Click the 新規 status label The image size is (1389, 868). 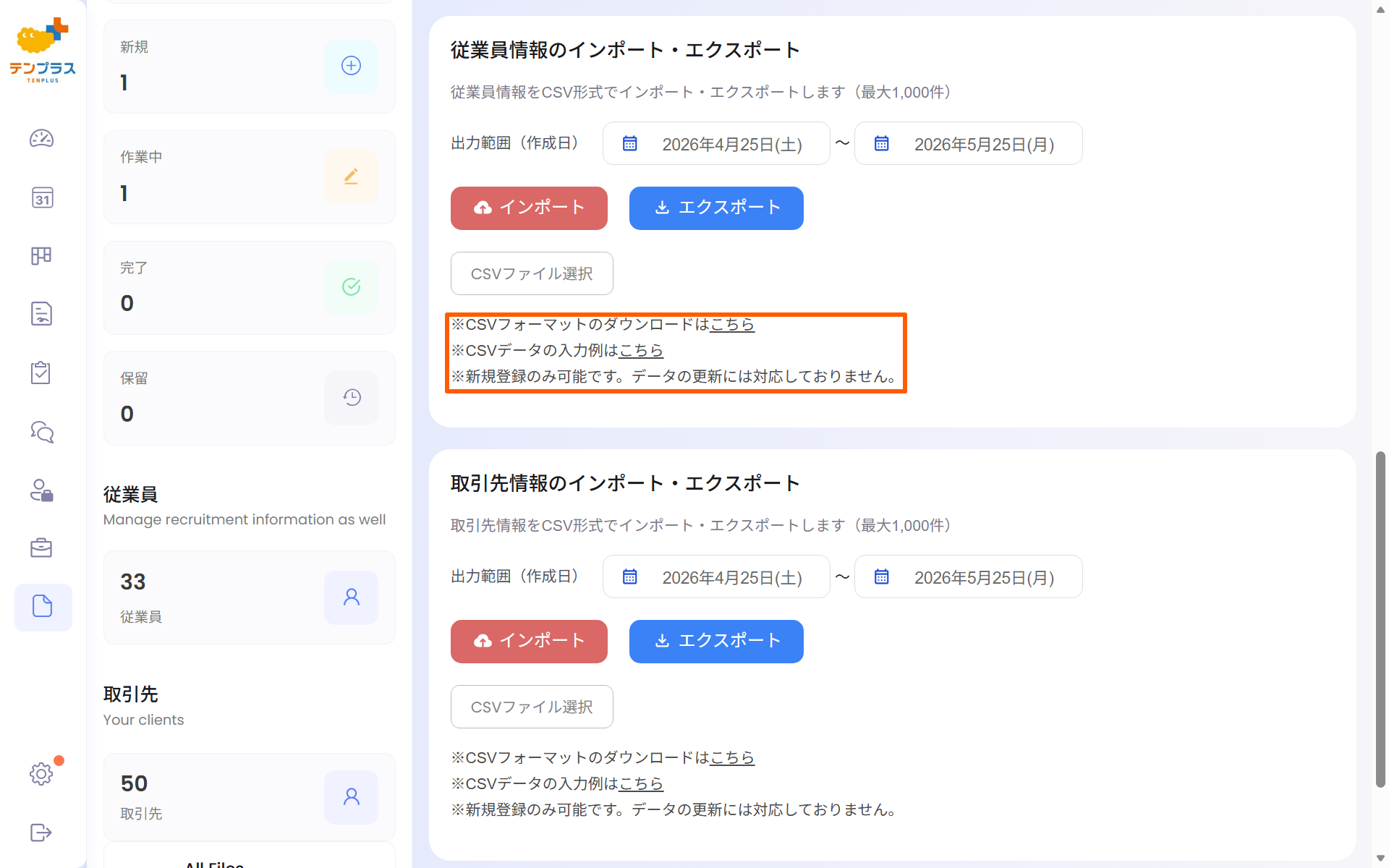[135, 47]
